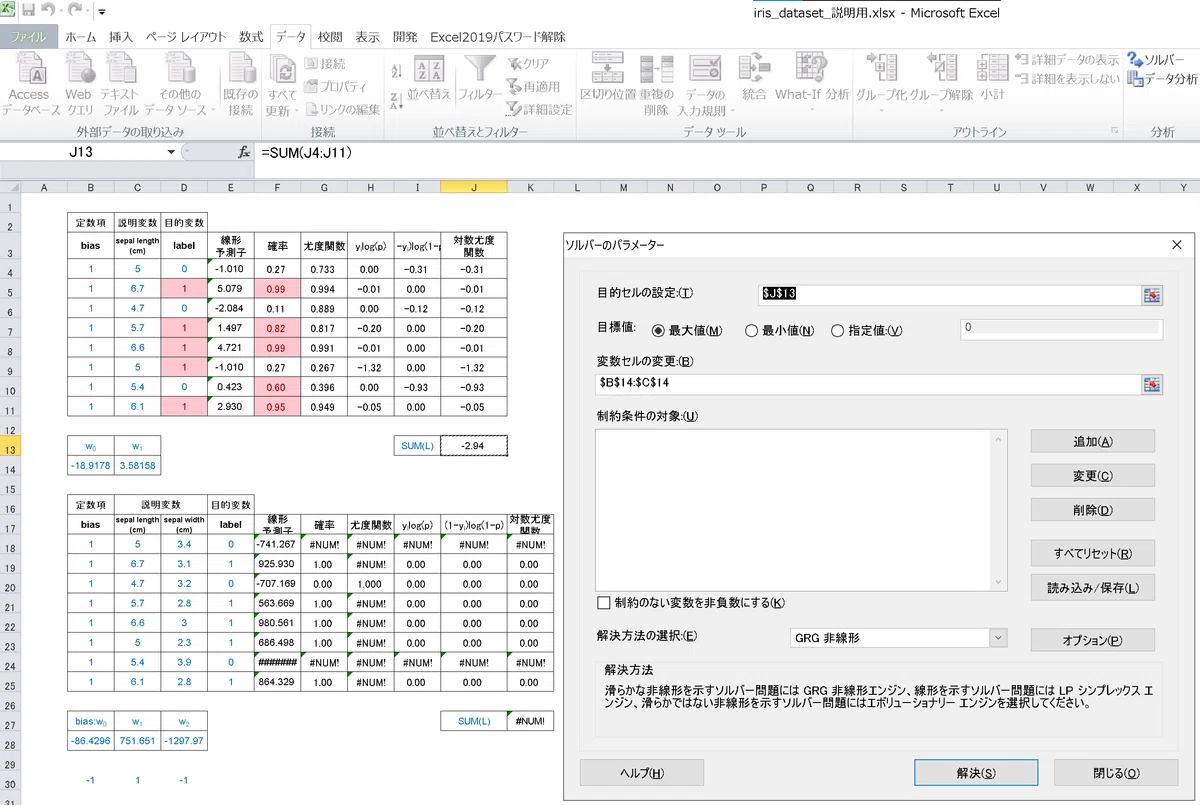This screenshot has height=805, width=1200.
Task: Open solving method GRG 非線形 dropdown
Action: tap(997, 638)
